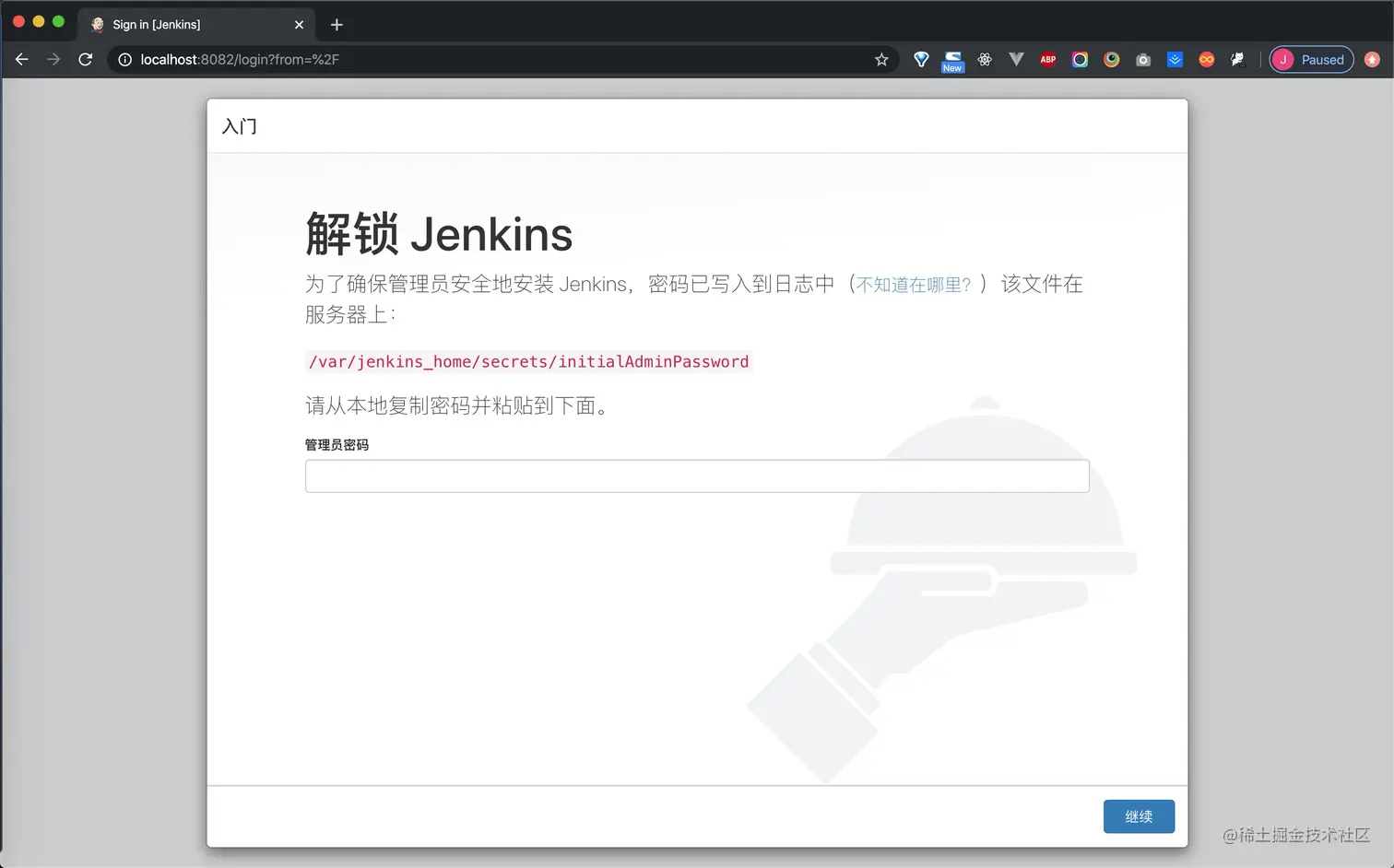
Task: Click the 解锁 Jenkins heading
Action: [x=439, y=234]
